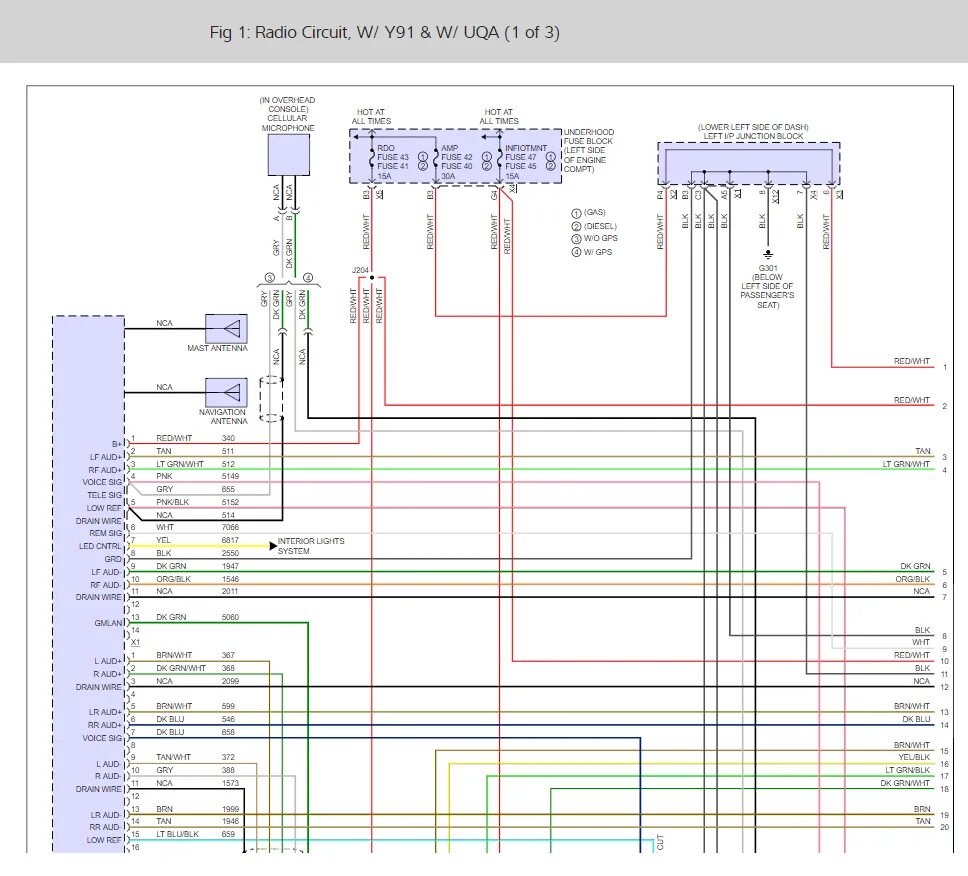Image resolution: width=968 pixels, height=876 pixels.
Task: Click the 'GRD' pin label
Action: [113, 559]
